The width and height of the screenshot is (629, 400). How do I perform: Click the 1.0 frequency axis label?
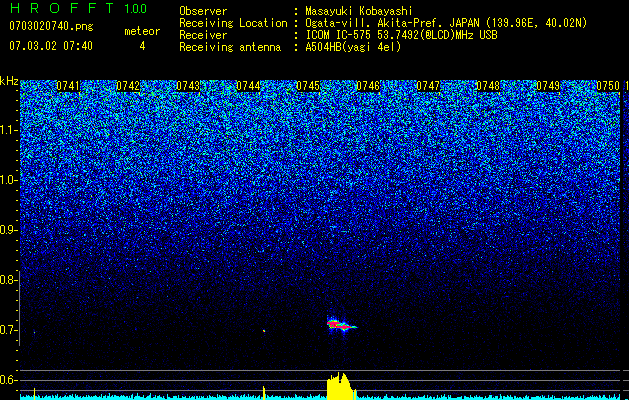[x=7, y=180]
